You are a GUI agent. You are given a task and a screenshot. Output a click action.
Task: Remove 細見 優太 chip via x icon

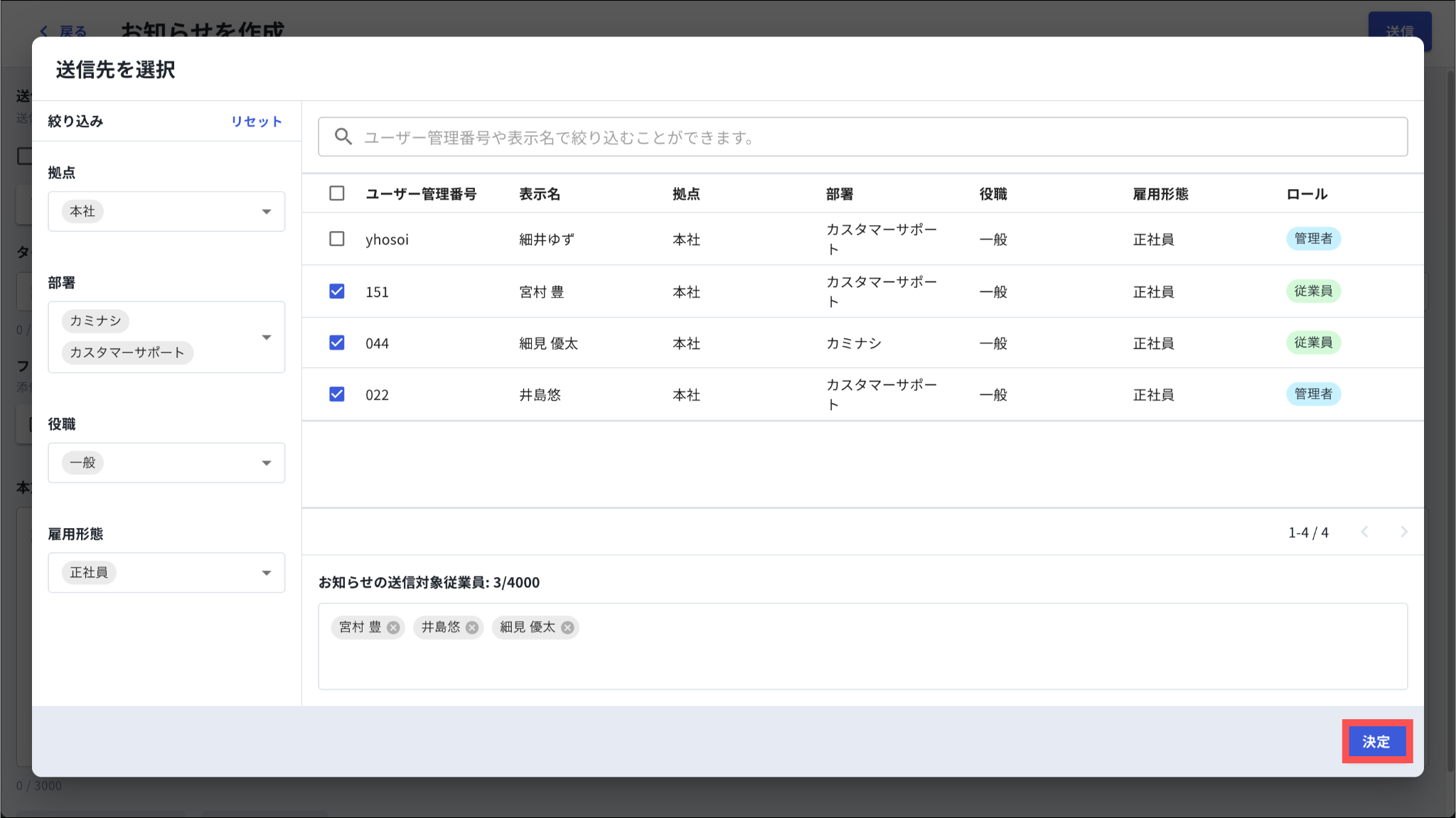point(567,628)
